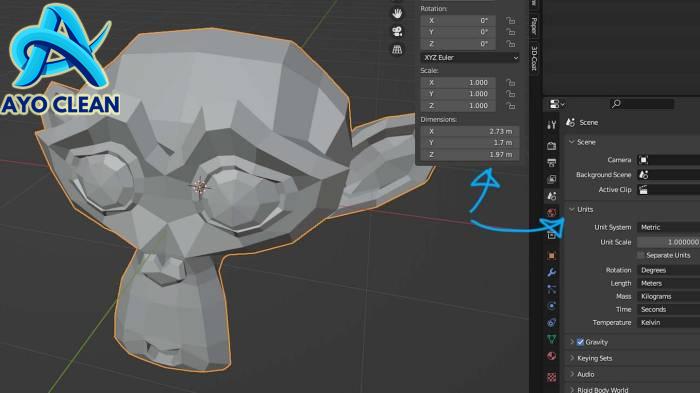The height and width of the screenshot is (393, 700).
Task: Toggle the camera view gizmo icon
Action: point(397,31)
